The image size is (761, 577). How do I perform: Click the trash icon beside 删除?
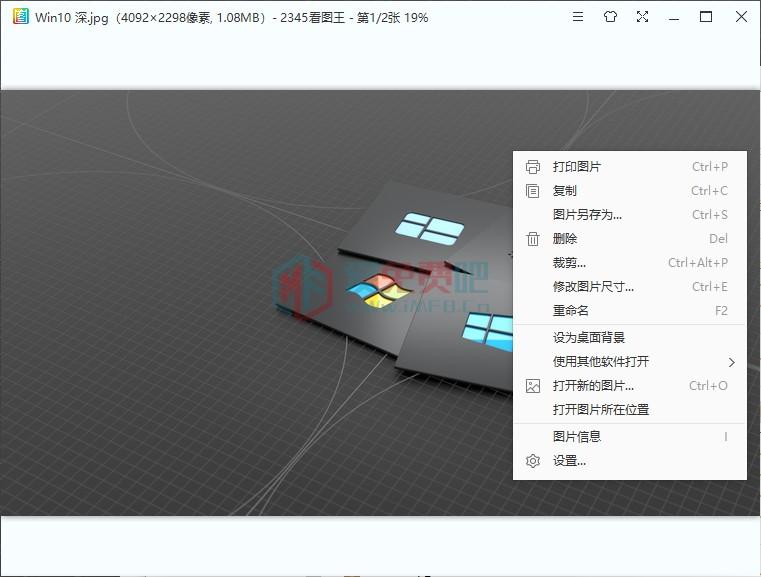click(x=532, y=239)
